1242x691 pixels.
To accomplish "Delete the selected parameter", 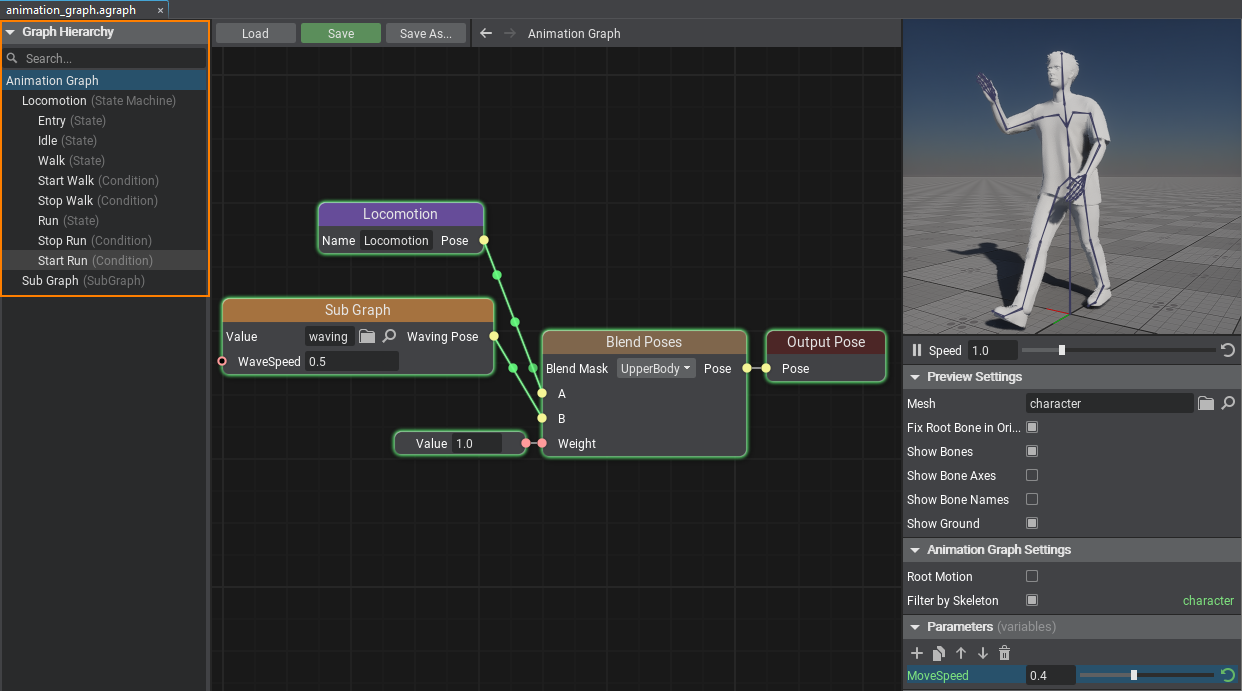I will pyautogui.click(x=1005, y=653).
